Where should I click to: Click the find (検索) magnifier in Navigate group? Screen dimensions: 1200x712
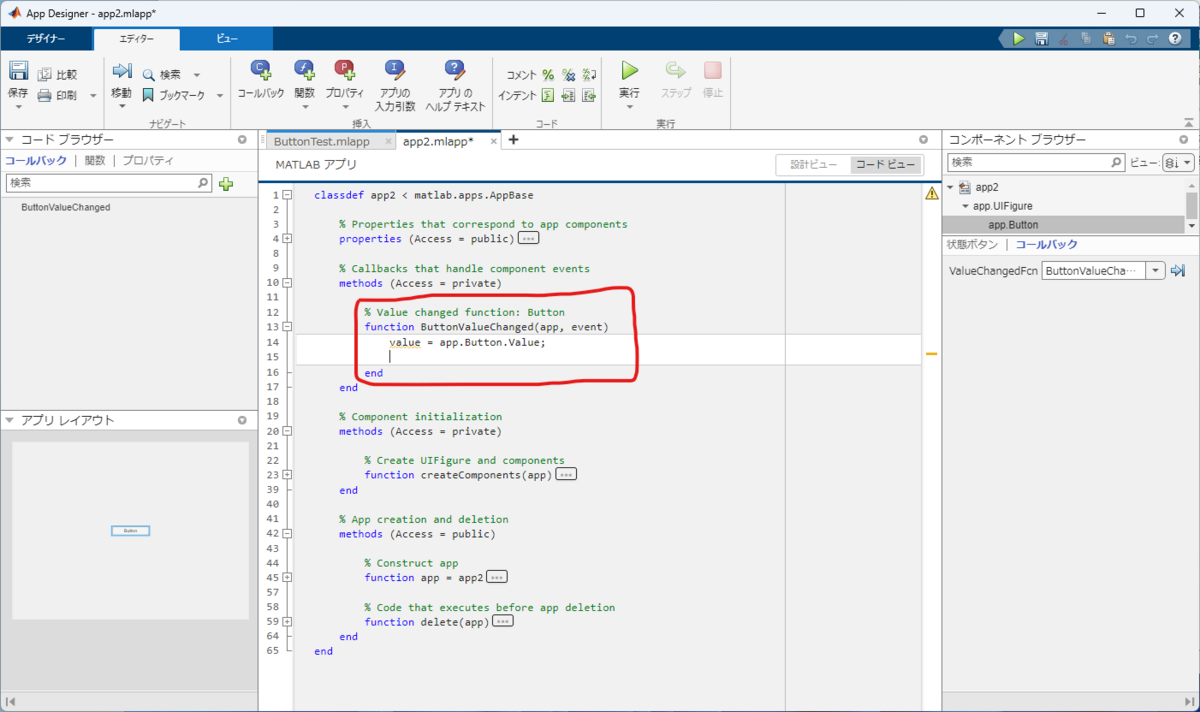click(149, 75)
